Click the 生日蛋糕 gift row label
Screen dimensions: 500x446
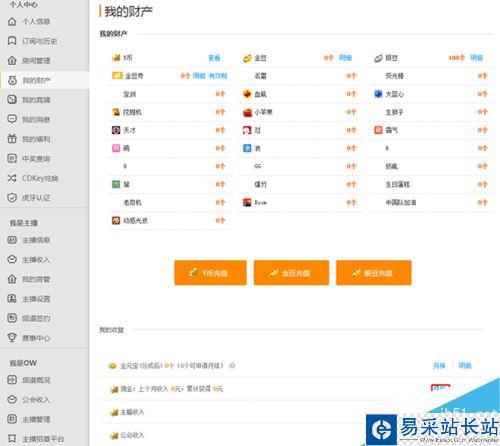397,184
